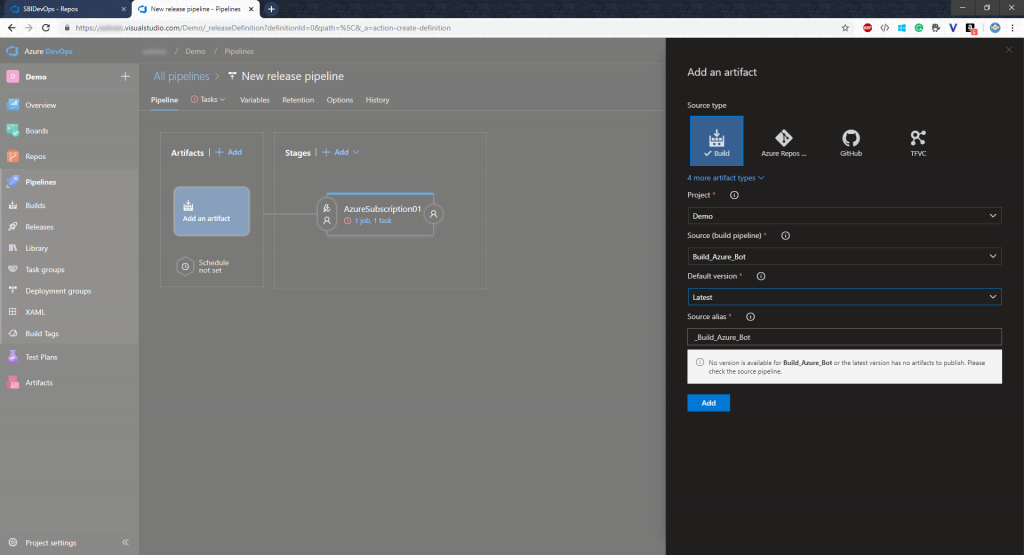
Task: Select the Build source type icon
Action: coord(716,141)
